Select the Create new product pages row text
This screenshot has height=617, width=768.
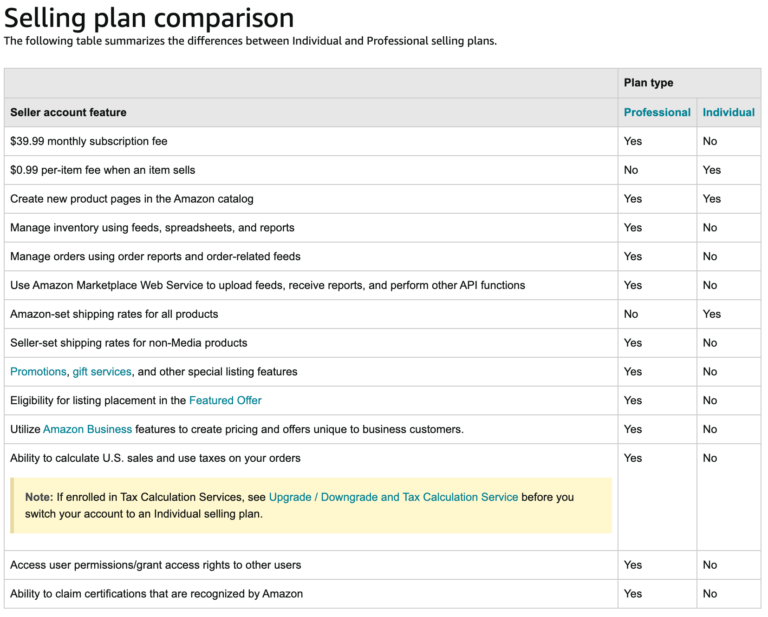(131, 200)
